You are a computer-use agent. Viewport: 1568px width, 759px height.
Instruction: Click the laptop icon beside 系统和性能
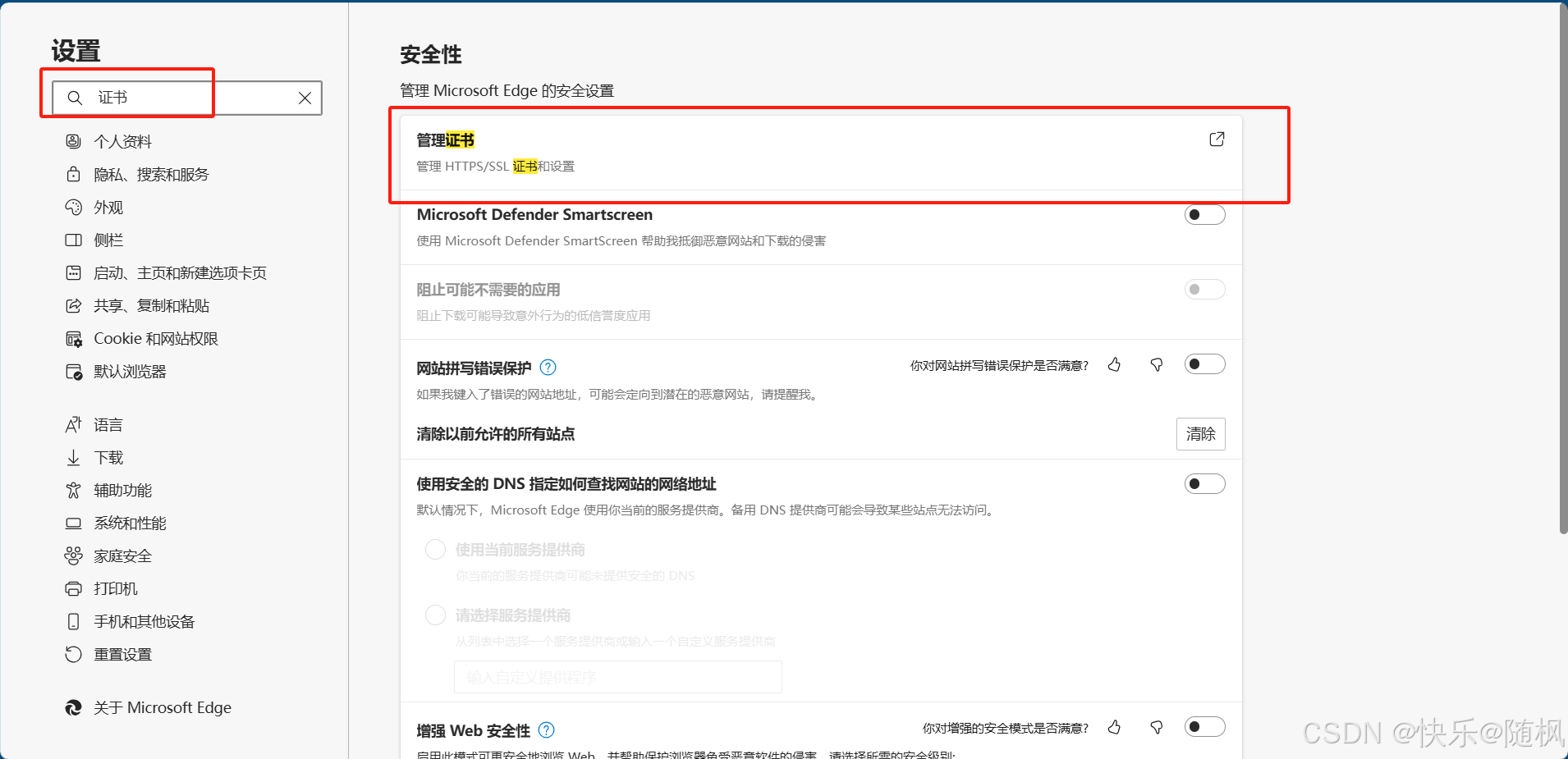pyautogui.click(x=73, y=524)
